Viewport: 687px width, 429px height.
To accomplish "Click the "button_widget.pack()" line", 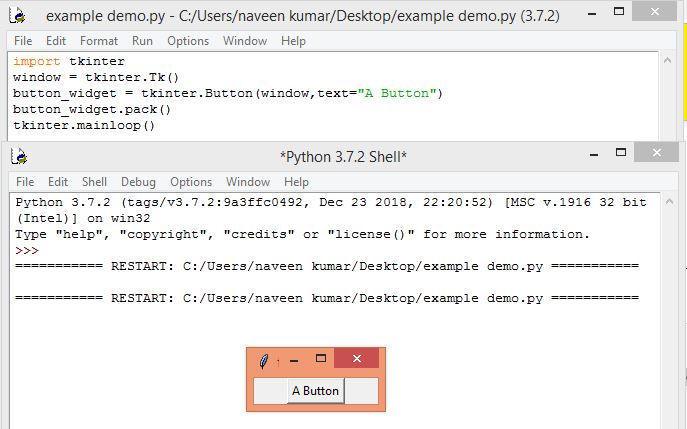I will (92, 110).
